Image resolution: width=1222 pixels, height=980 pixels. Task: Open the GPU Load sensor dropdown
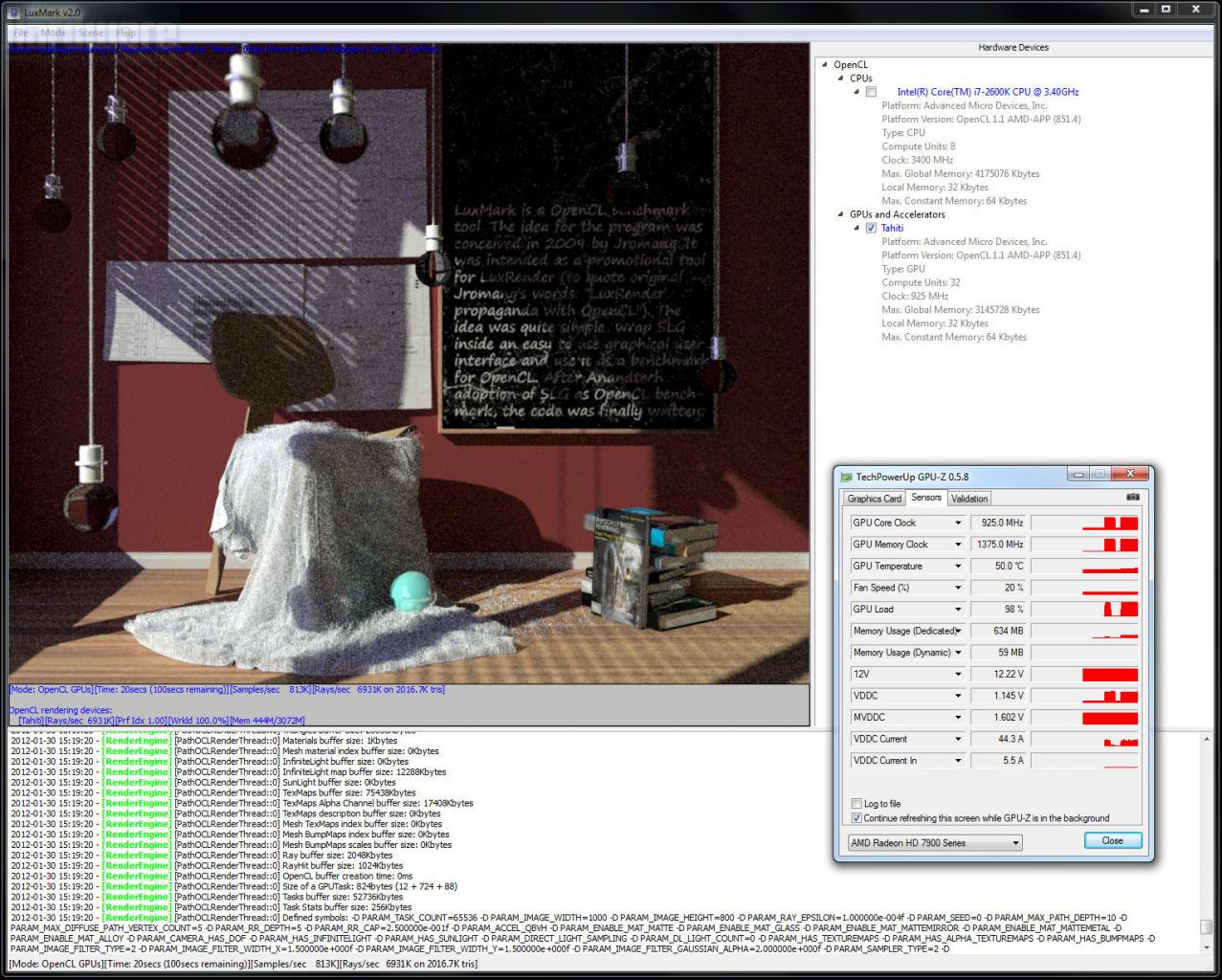click(x=958, y=610)
